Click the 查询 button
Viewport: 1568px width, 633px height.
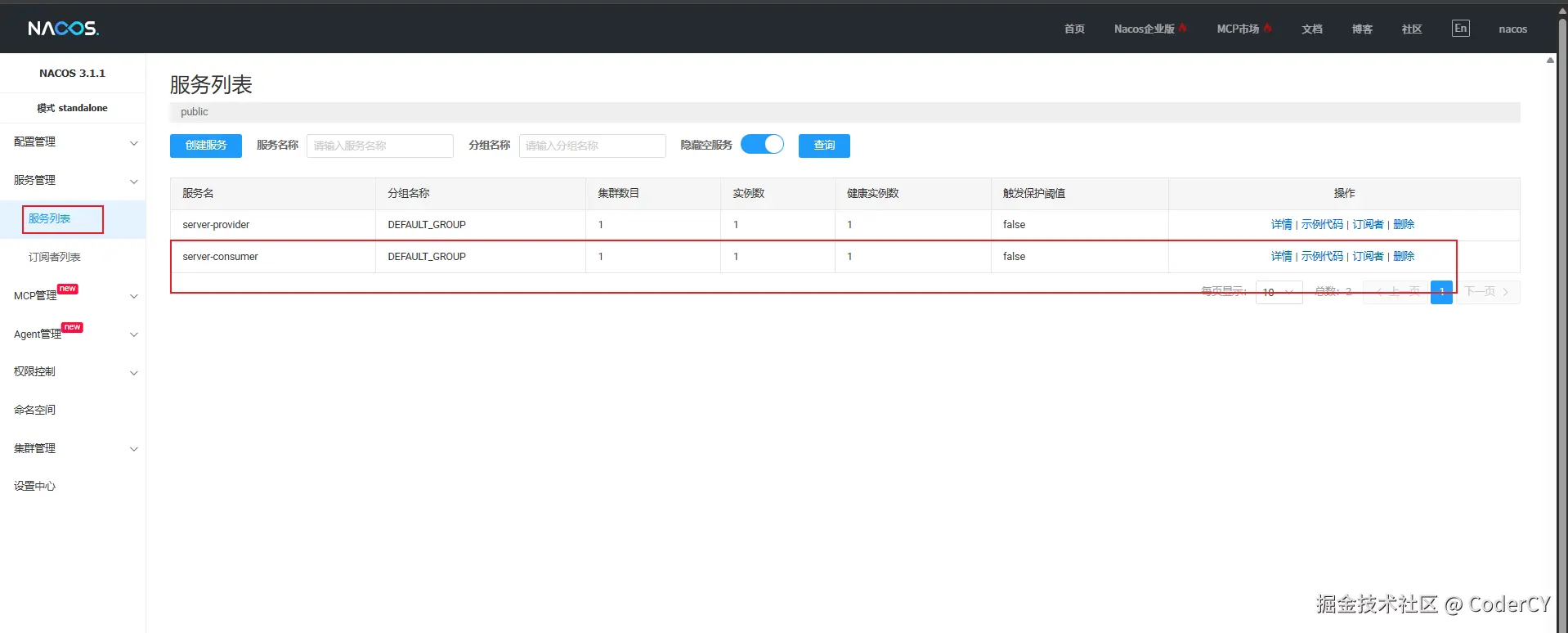[824, 146]
